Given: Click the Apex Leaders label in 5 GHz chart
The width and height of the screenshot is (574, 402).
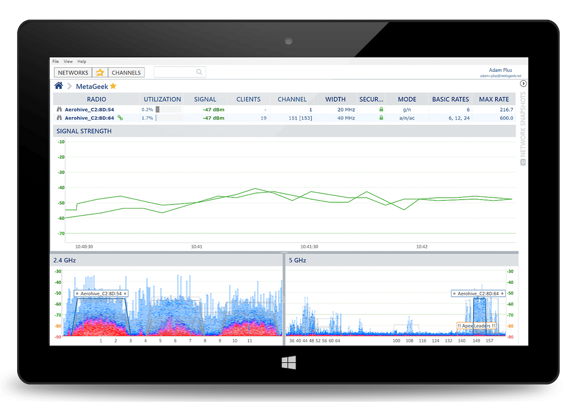Looking at the screenshot, I should [476, 325].
